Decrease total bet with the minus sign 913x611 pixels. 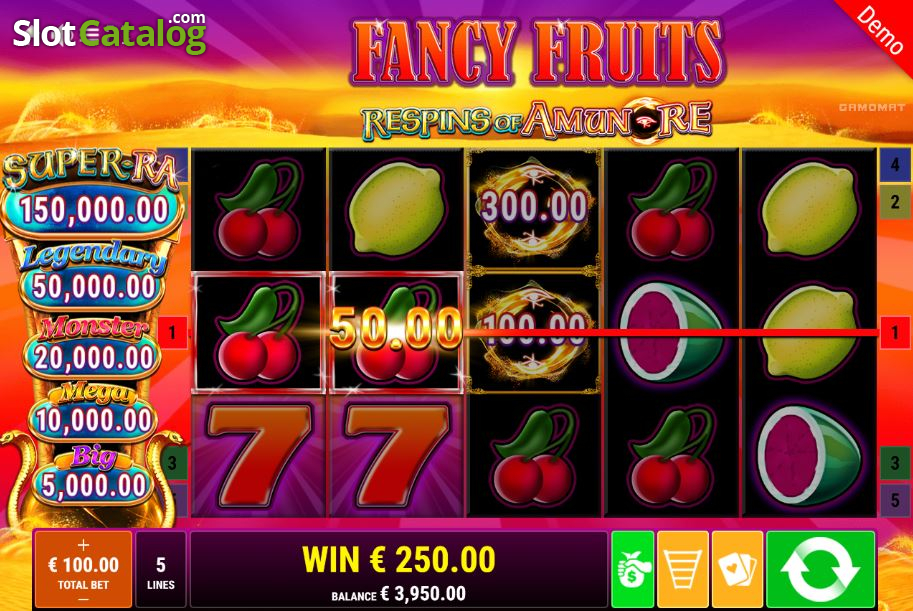pos(83,599)
